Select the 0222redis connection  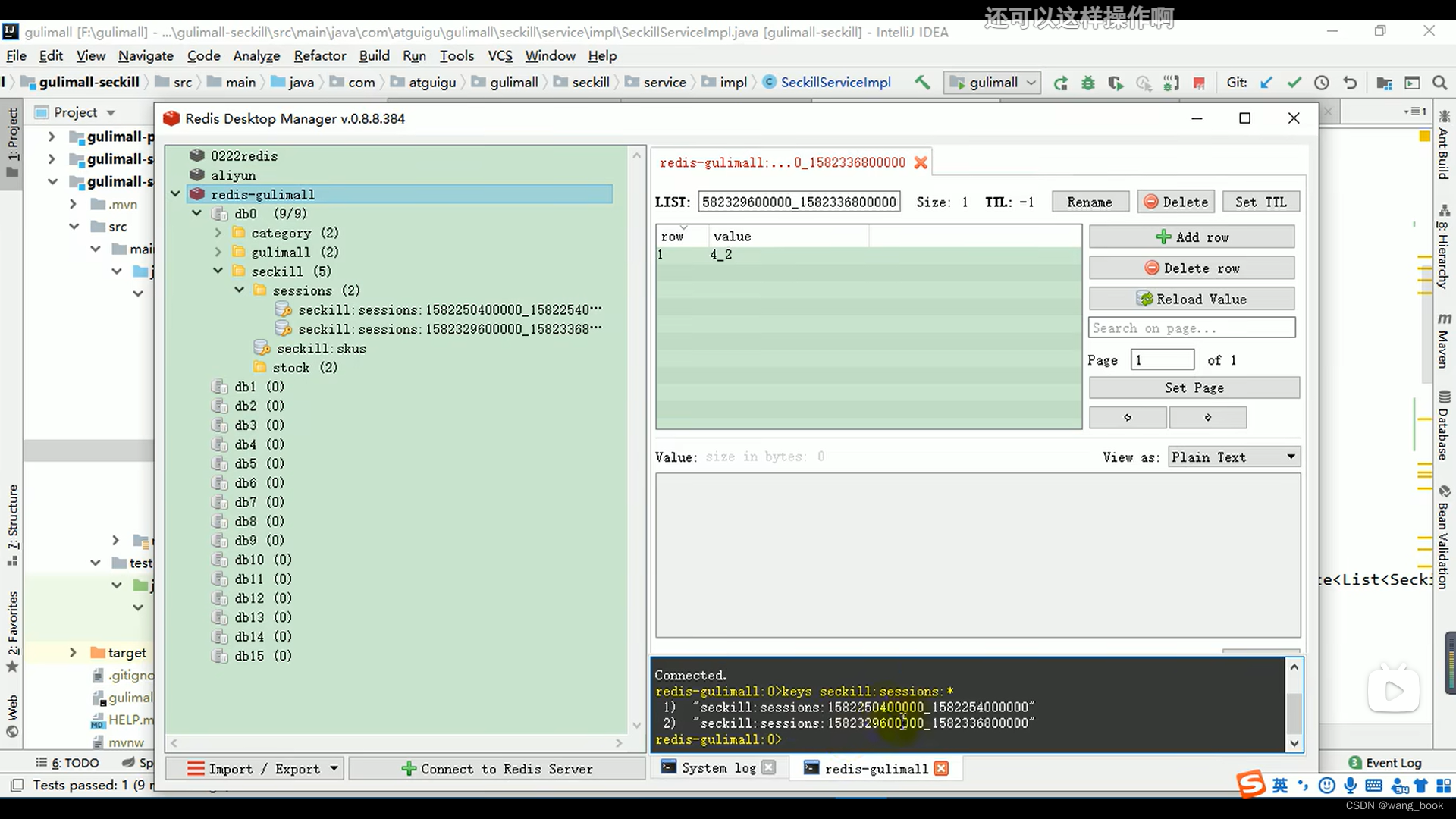coord(243,155)
